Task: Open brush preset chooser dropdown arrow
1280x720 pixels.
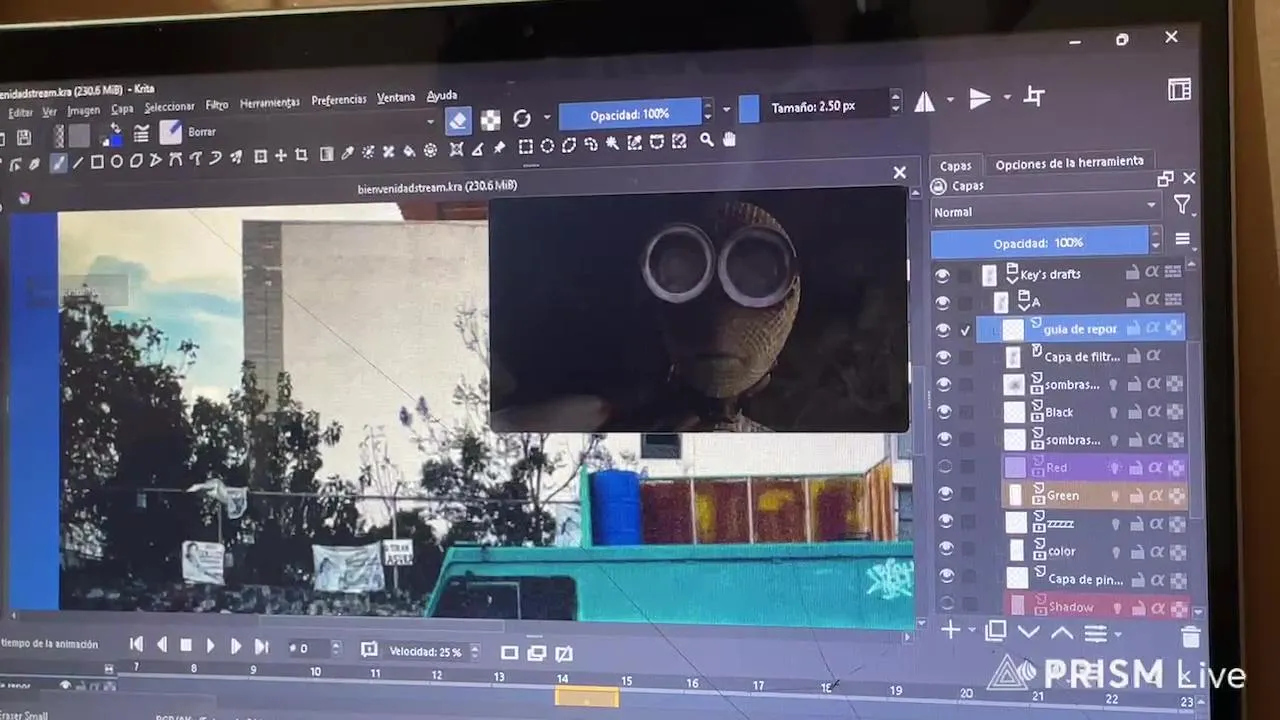Action: [431, 122]
